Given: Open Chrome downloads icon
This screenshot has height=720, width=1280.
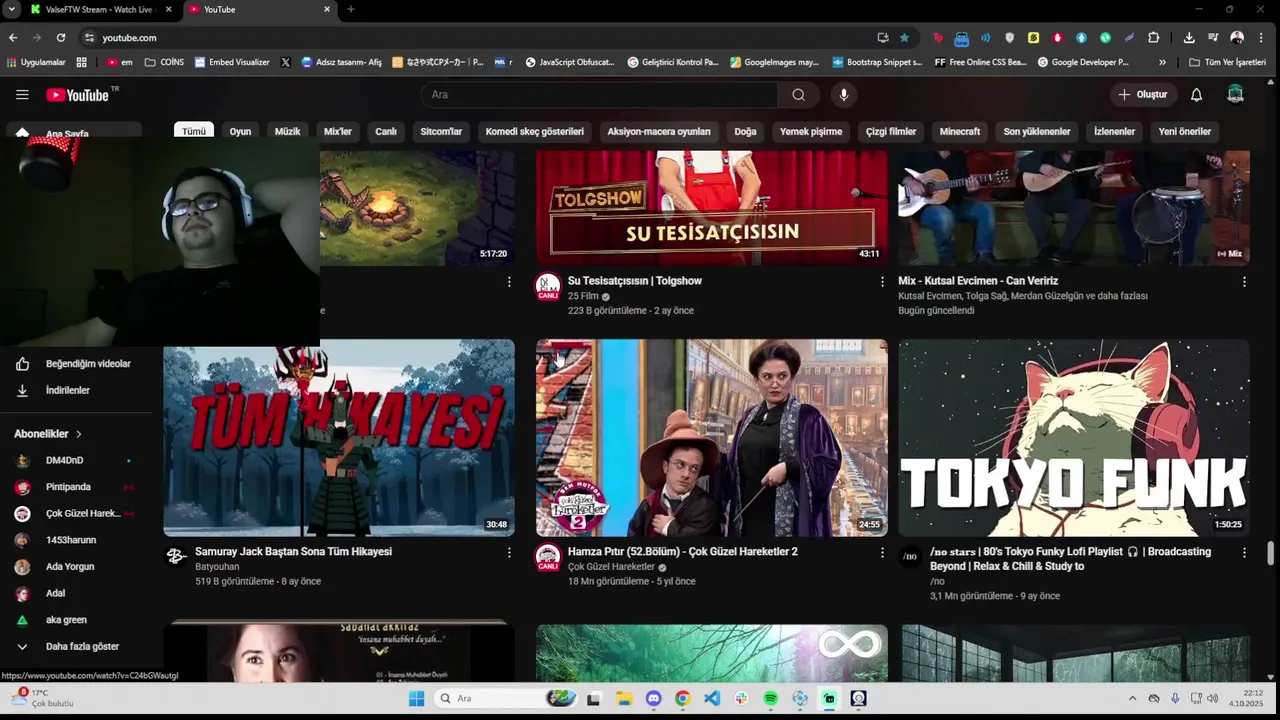Looking at the screenshot, I should [1189, 37].
